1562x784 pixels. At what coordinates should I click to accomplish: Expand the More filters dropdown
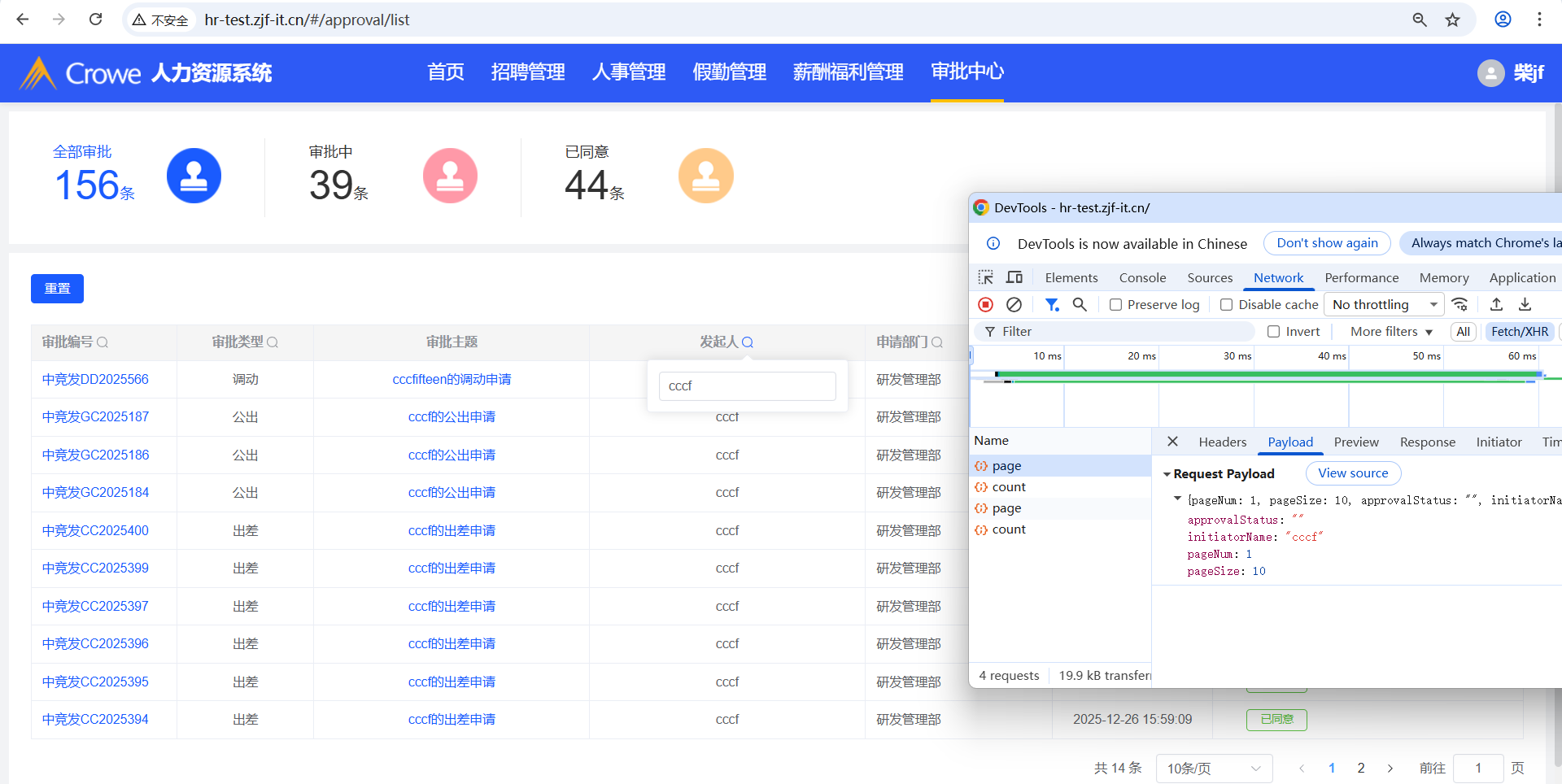[x=1391, y=332]
